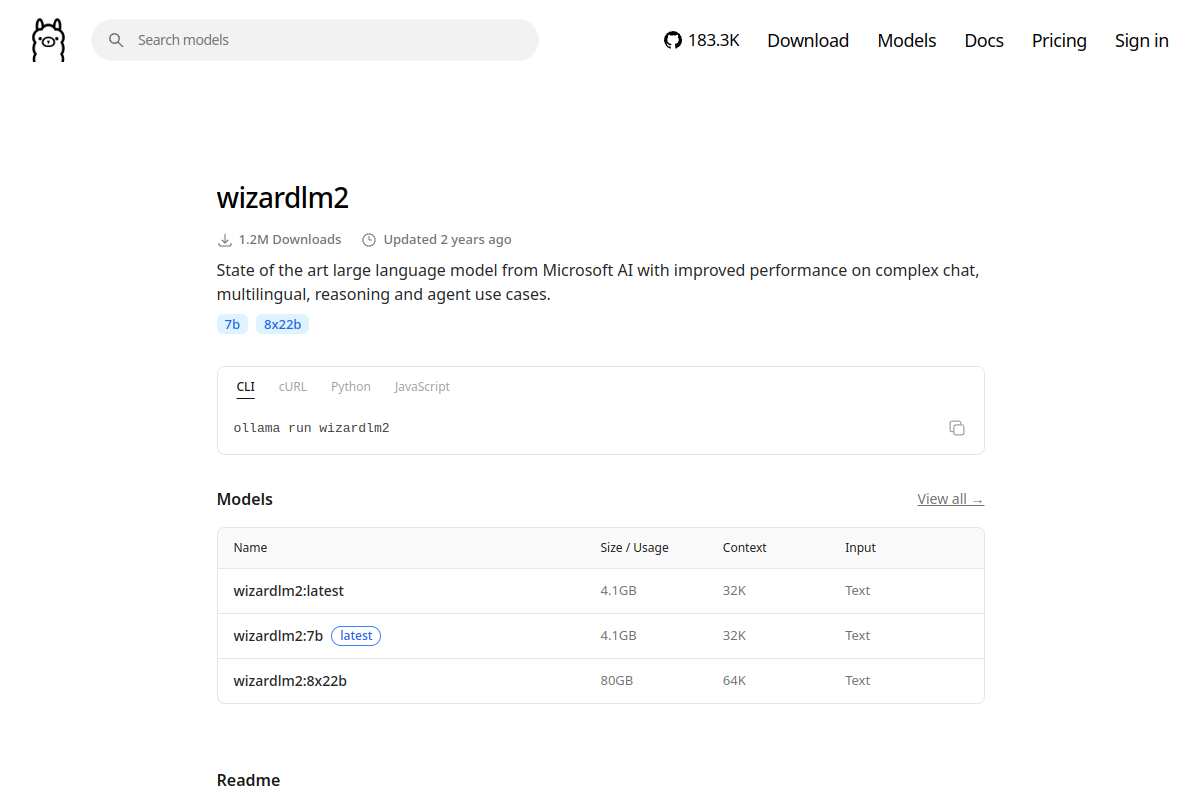Click the Text input cell in 8x22b row
1200x800 pixels.
click(x=858, y=681)
